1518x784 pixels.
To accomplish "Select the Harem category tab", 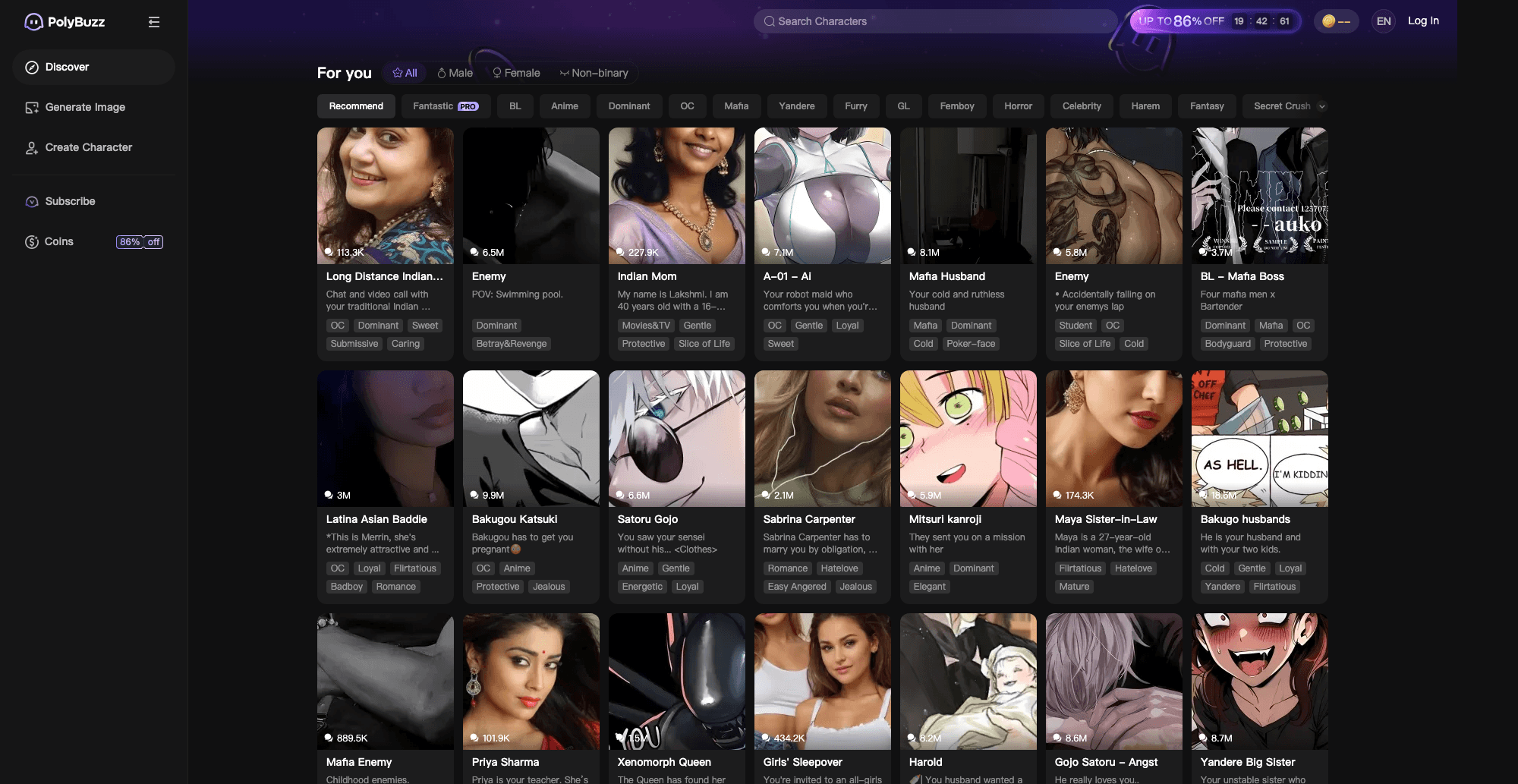I will click(x=1145, y=106).
